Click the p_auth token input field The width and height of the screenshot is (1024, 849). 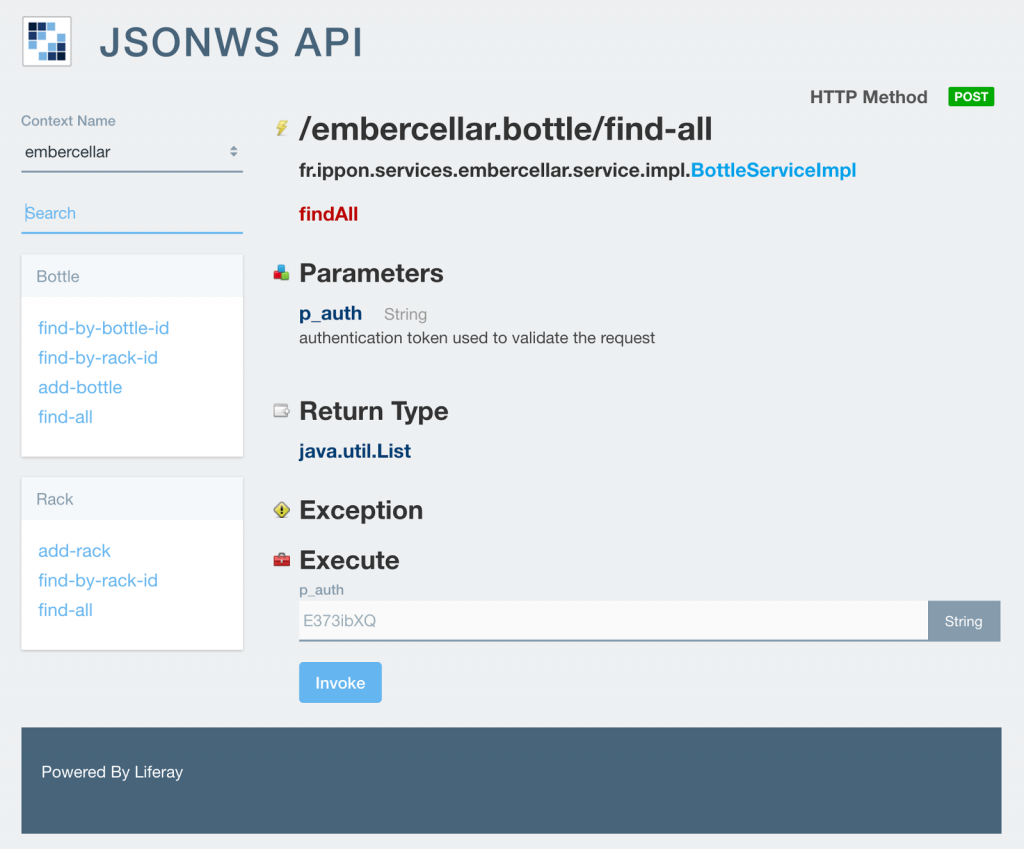click(x=612, y=621)
